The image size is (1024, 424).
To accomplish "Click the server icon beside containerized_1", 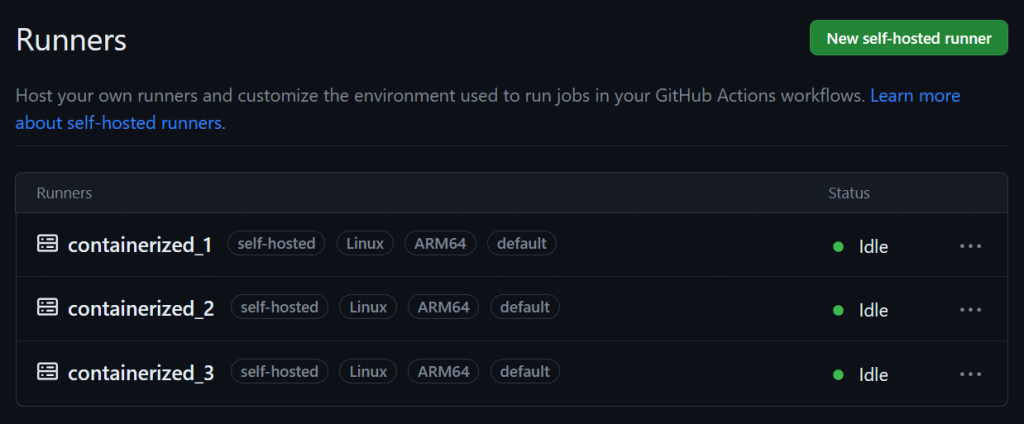I will pos(48,244).
